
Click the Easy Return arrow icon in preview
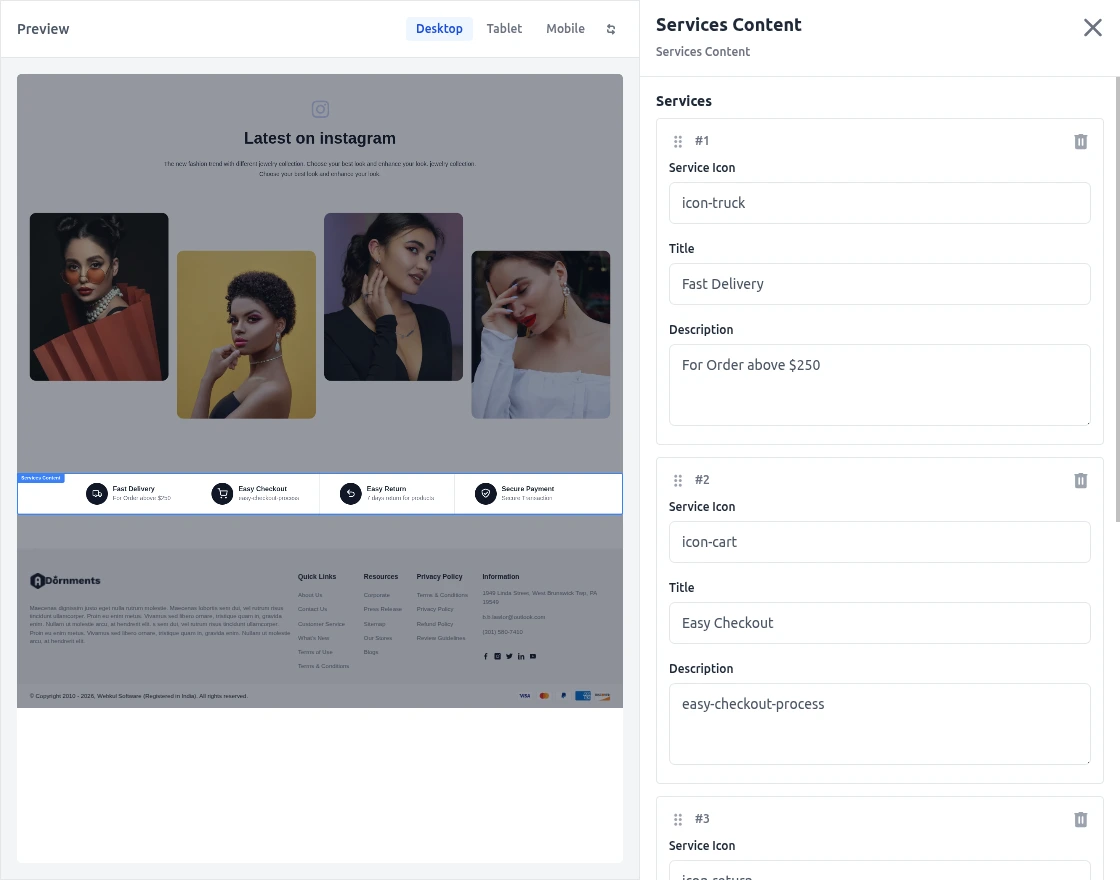pyautogui.click(x=351, y=494)
